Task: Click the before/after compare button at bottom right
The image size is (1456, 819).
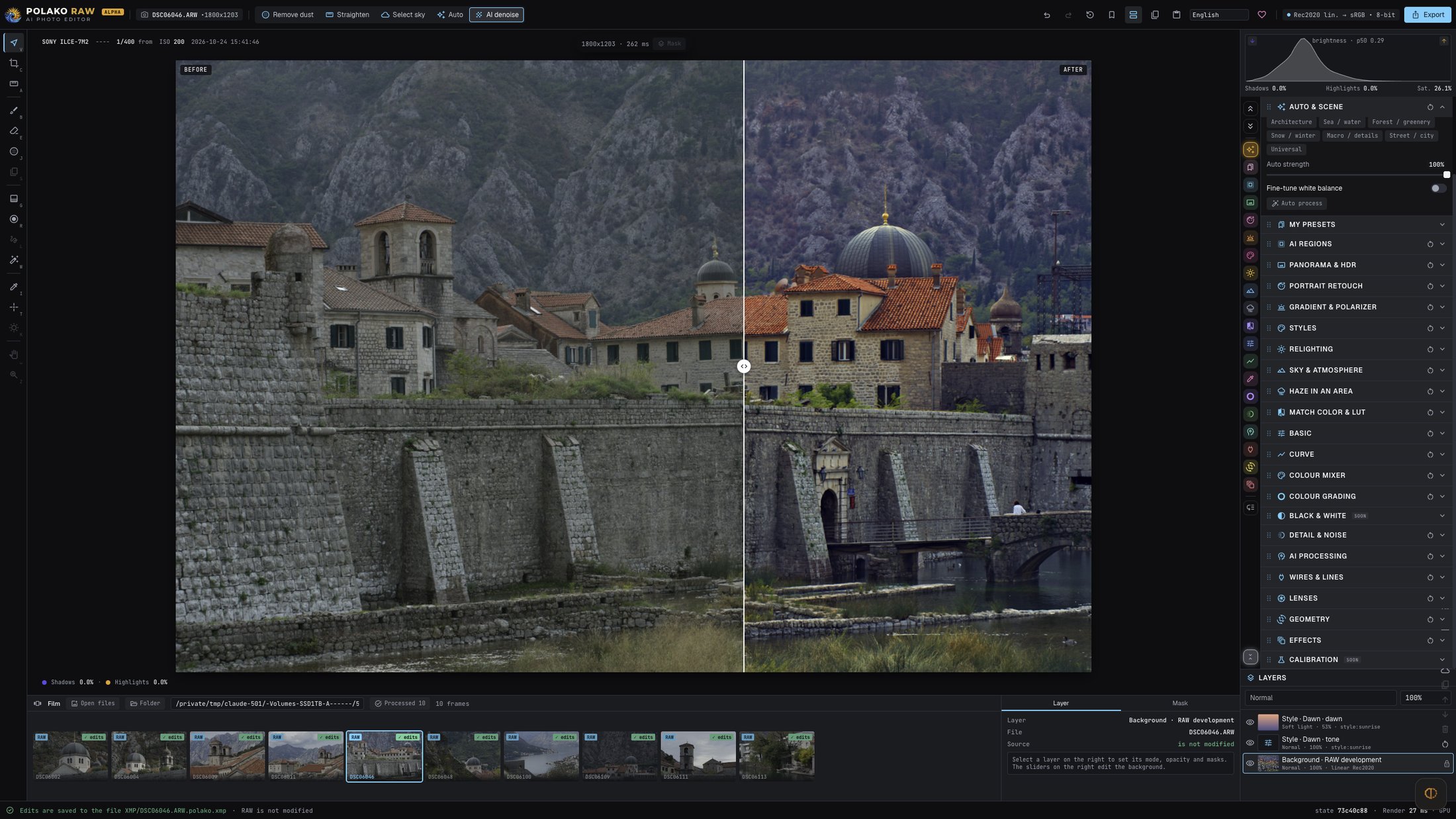Action: point(1430,793)
